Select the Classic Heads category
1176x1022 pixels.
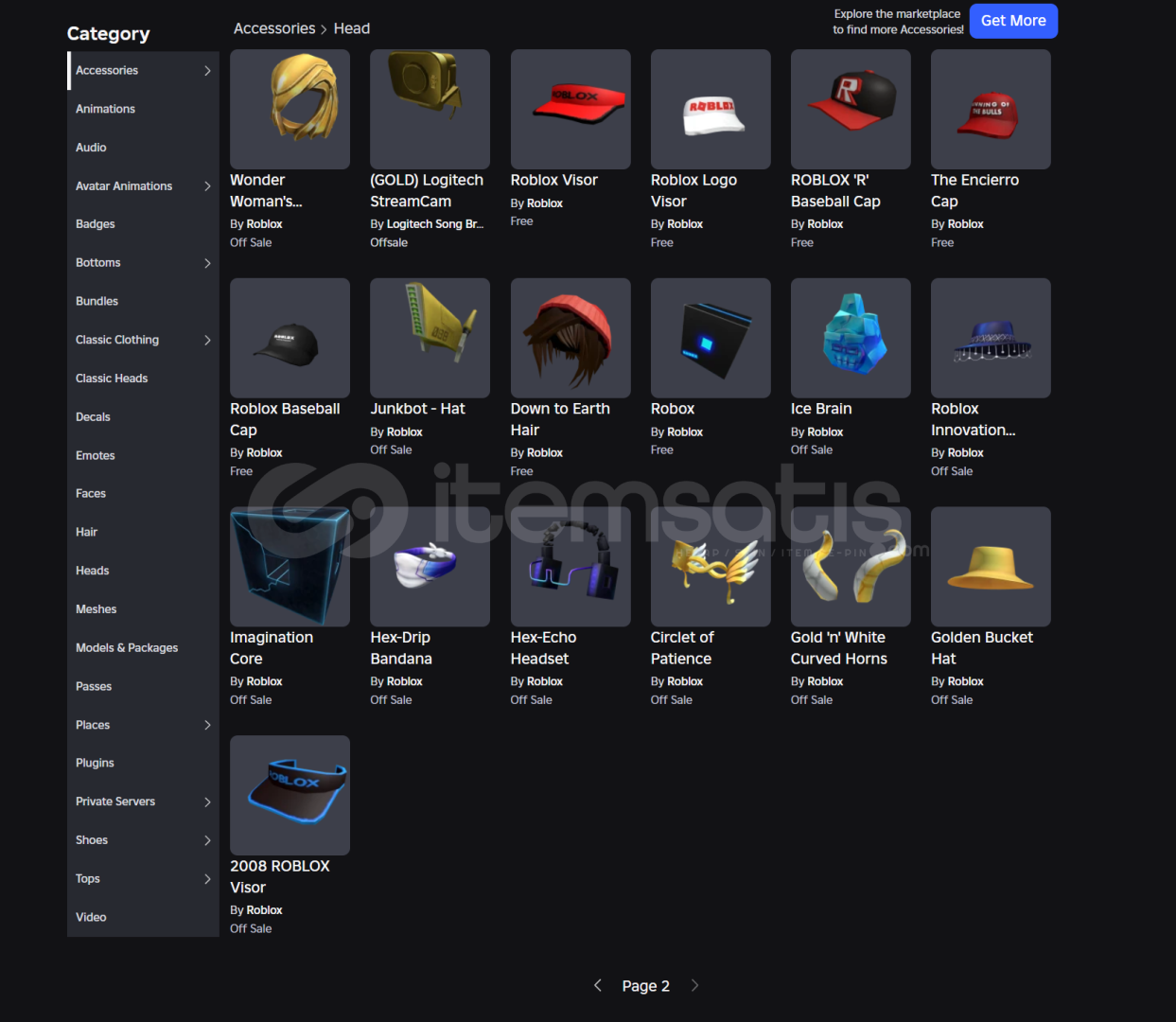143,379
